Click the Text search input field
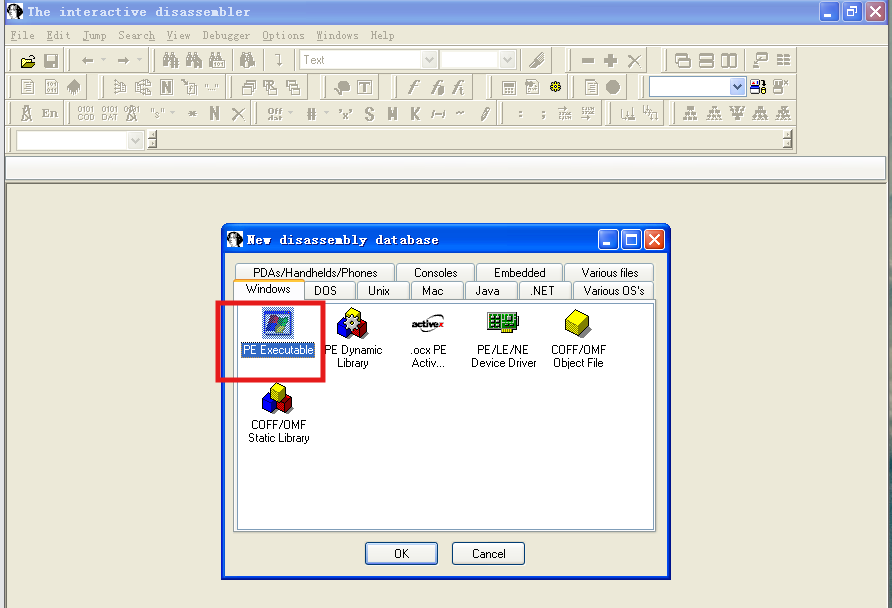 (x=361, y=60)
